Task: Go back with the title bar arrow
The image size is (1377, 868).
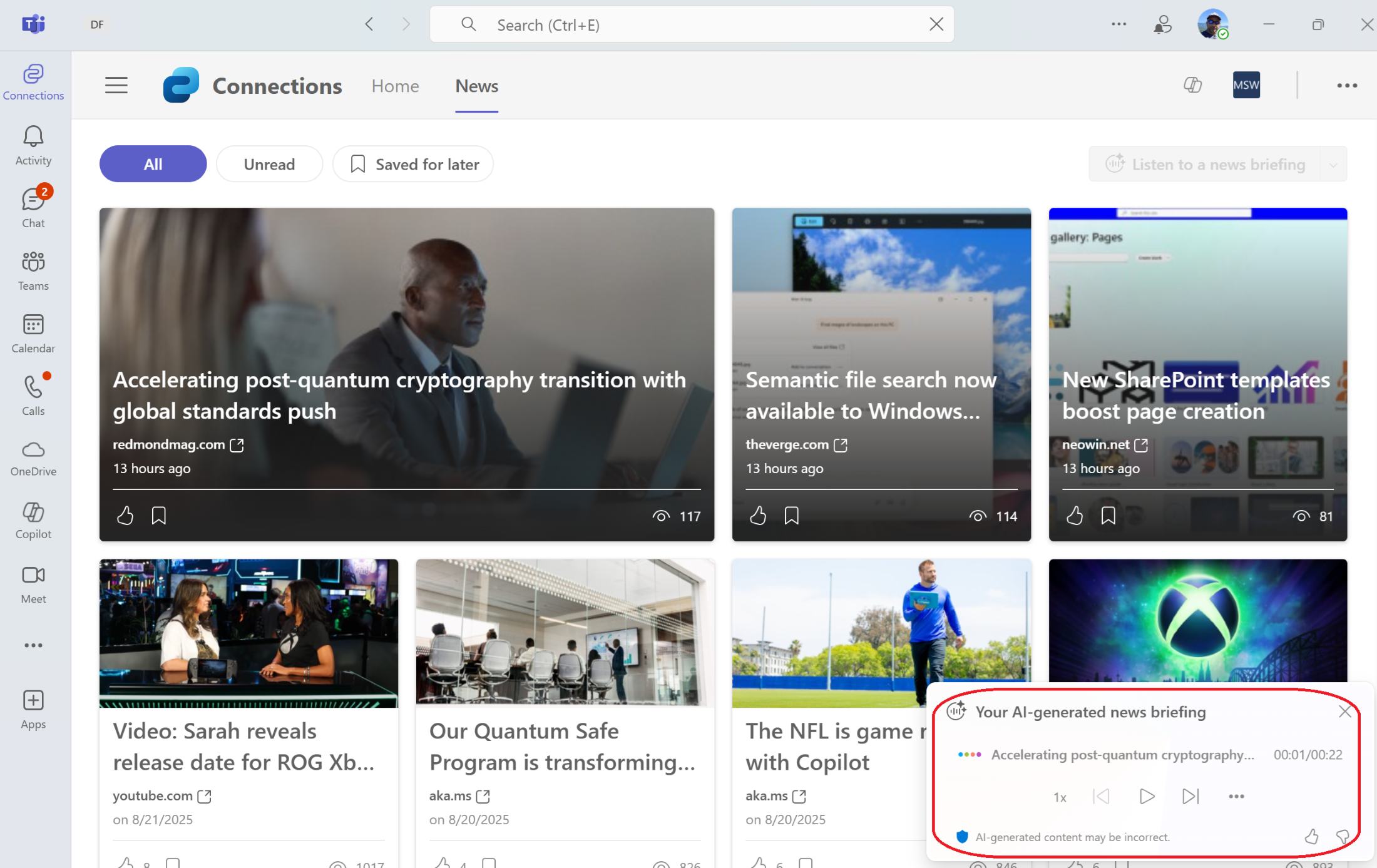Action: coord(369,24)
